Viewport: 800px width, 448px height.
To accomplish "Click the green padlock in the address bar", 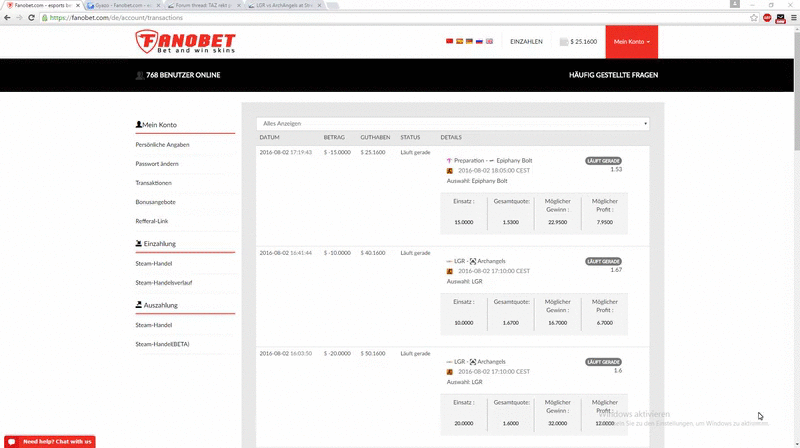I will pyautogui.click(x=45, y=17).
